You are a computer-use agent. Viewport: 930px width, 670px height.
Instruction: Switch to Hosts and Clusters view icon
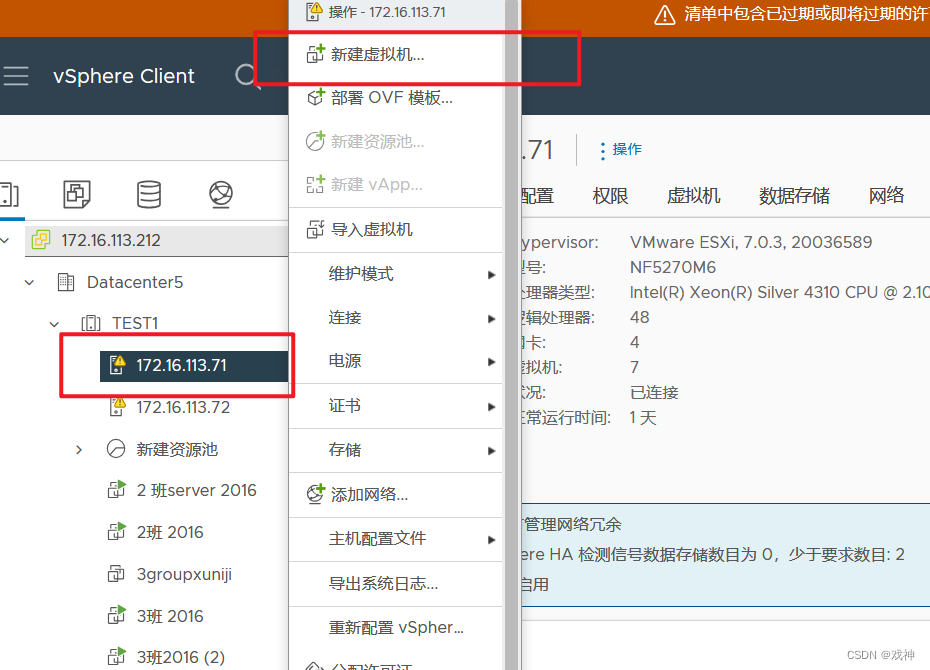click(x=9, y=194)
